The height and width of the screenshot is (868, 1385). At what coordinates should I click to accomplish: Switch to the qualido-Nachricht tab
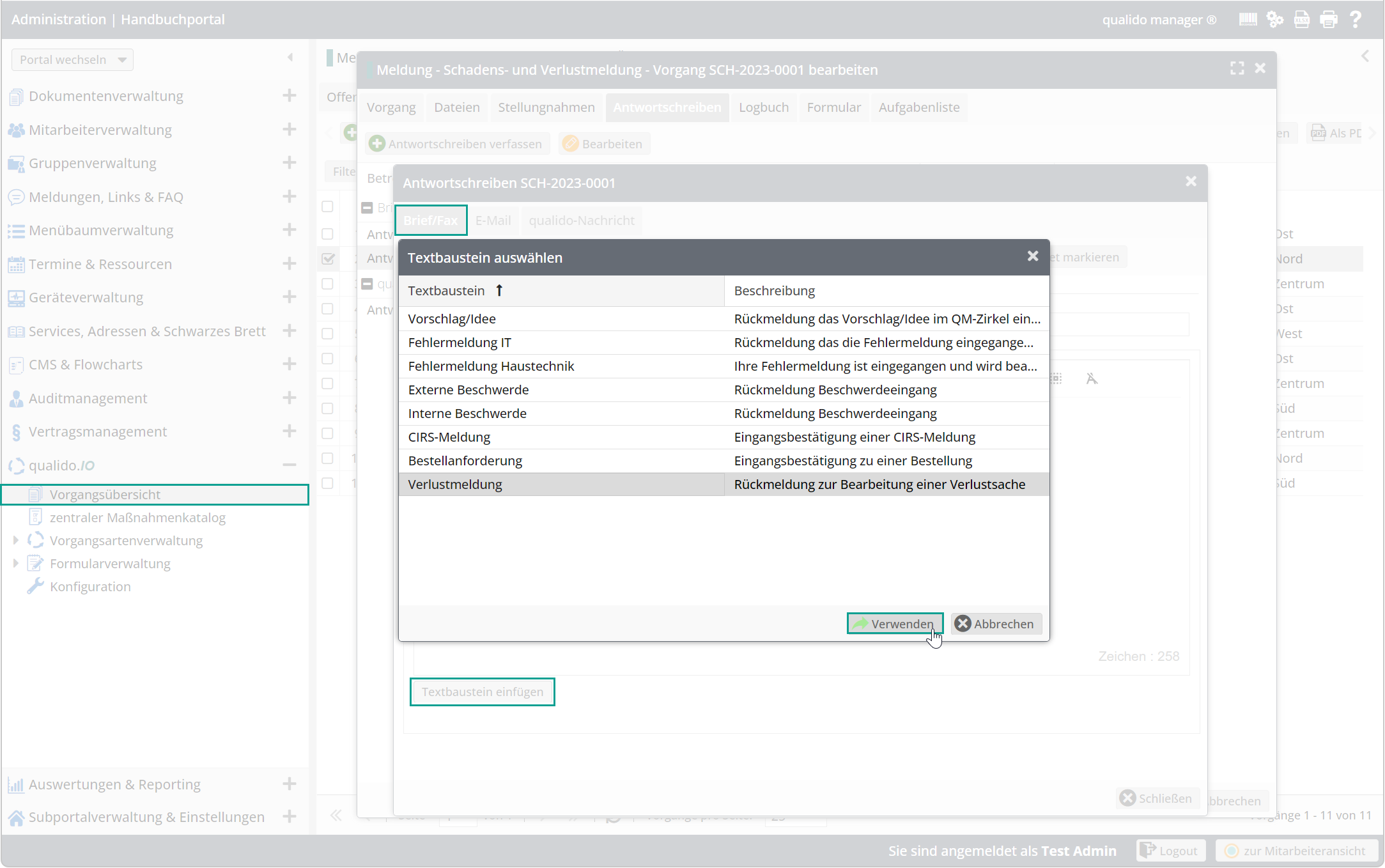[x=582, y=221]
